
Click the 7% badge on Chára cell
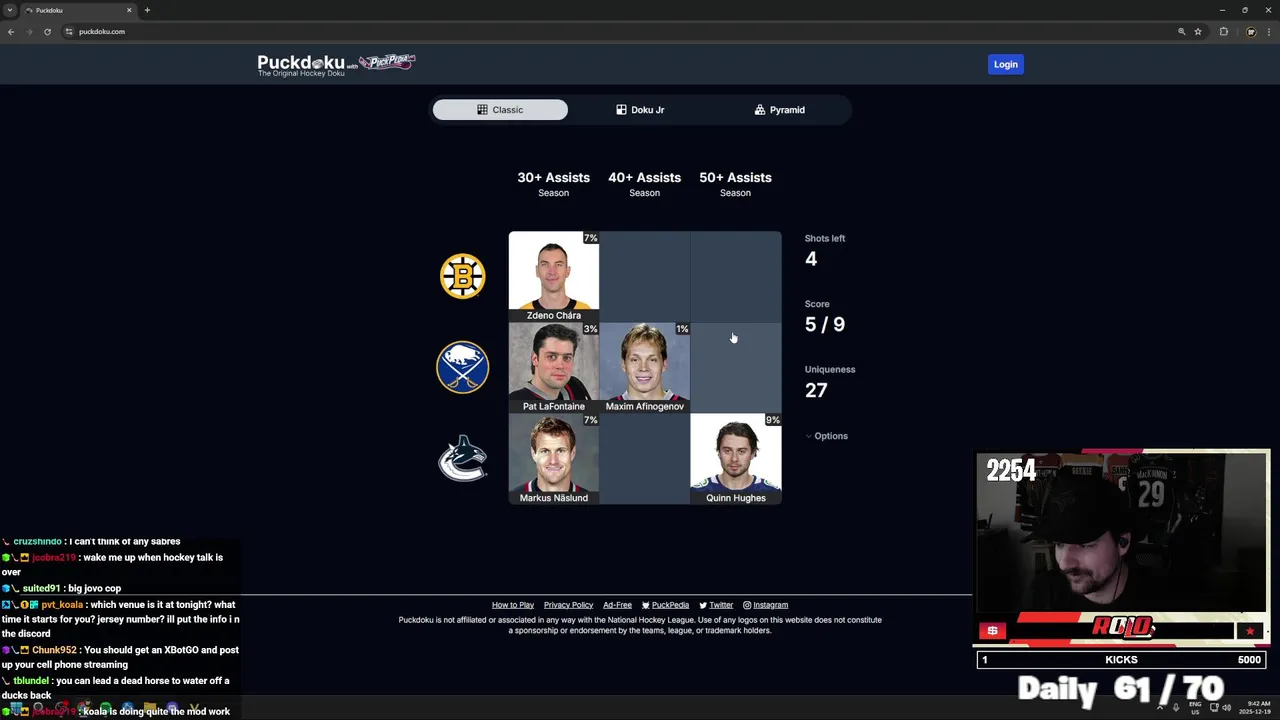pos(590,238)
